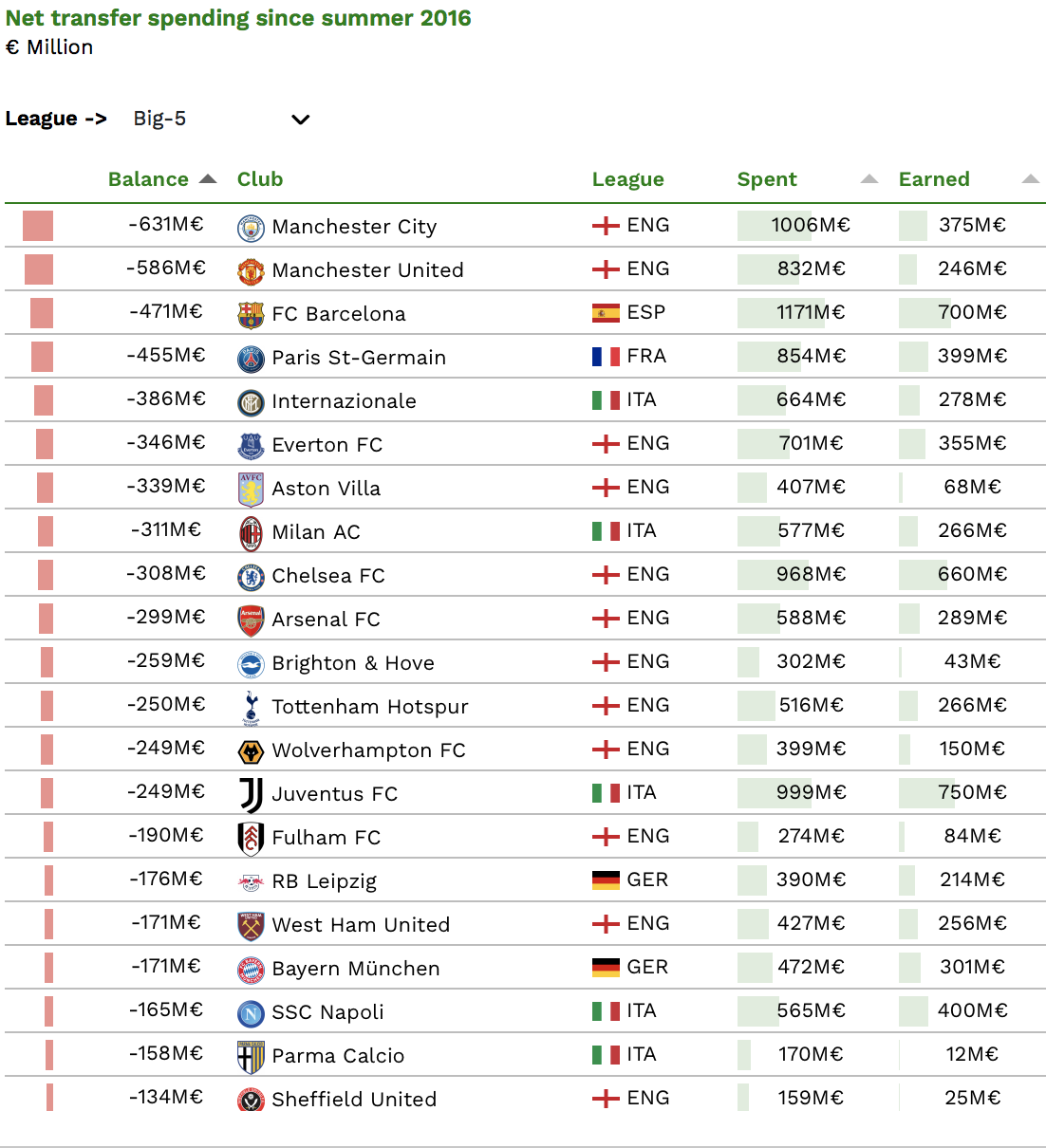Click the Wolverhampton FC wolf logo
This screenshot has height=1148, width=1046.
[x=251, y=751]
